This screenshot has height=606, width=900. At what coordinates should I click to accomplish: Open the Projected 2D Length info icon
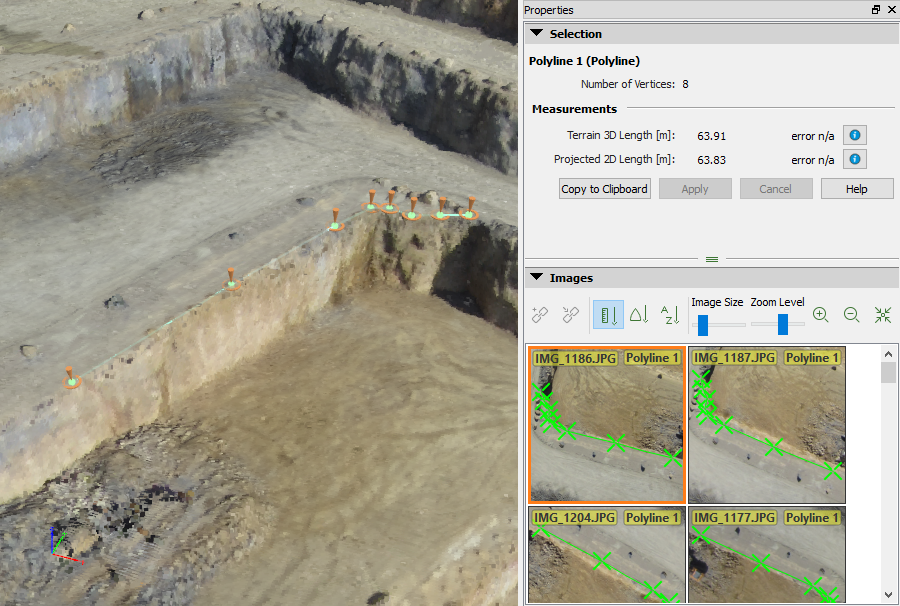tap(855, 159)
